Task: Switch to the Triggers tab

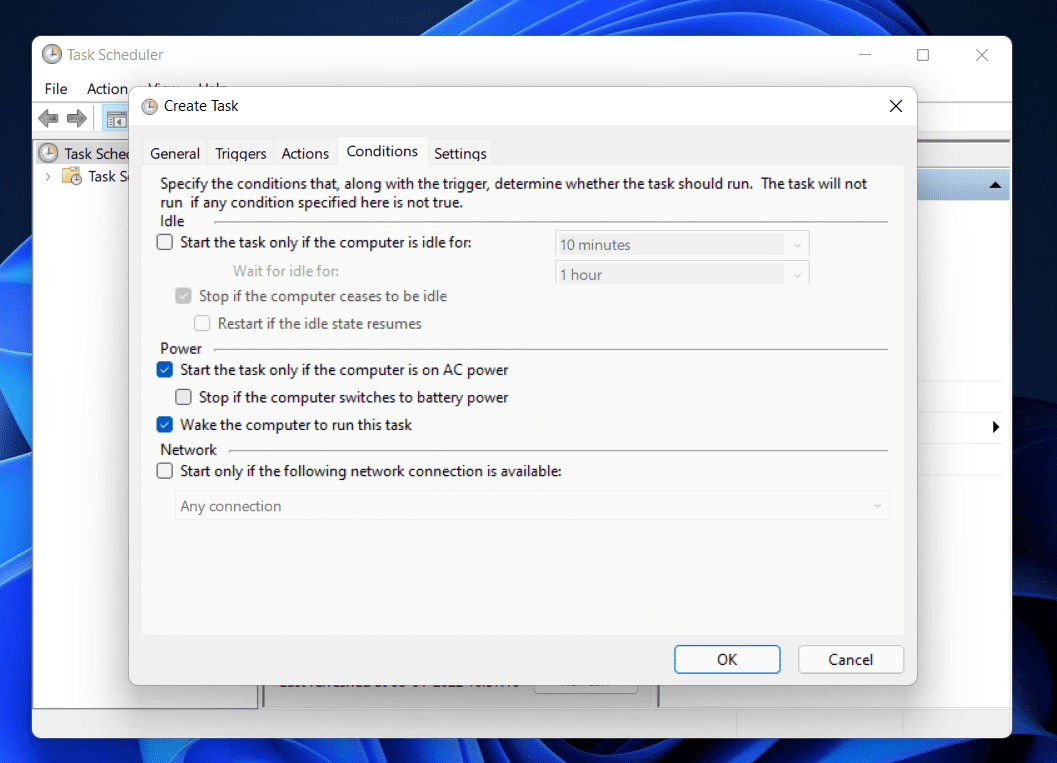Action: 241,154
